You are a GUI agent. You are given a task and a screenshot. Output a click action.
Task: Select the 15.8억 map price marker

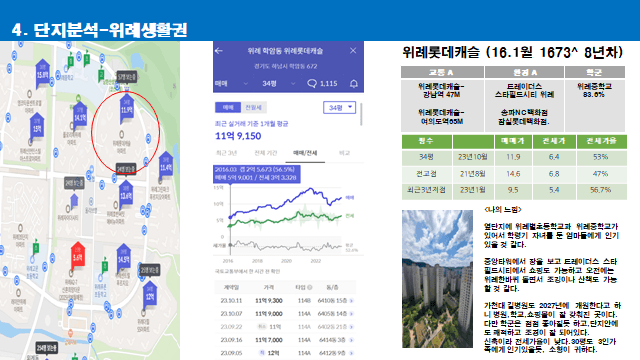coord(42,73)
